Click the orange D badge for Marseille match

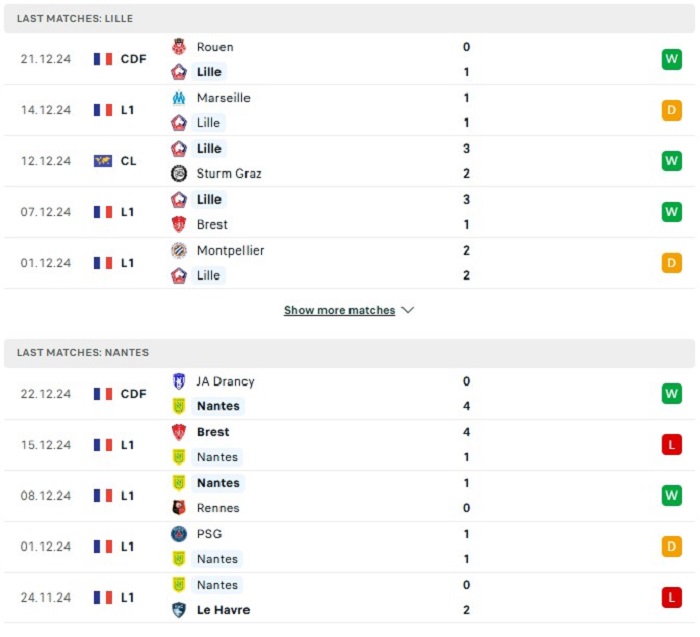671,110
